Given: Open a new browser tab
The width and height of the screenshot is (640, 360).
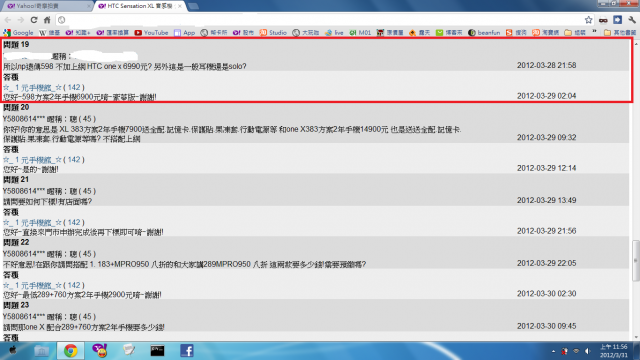Looking at the screenshot, I should coord(193,6).
